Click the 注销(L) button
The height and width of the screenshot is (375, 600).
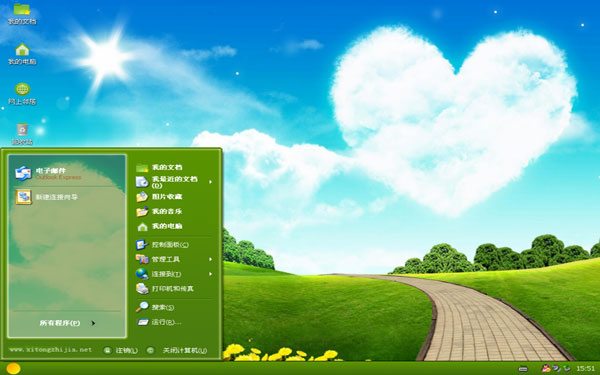click(121, 350)
